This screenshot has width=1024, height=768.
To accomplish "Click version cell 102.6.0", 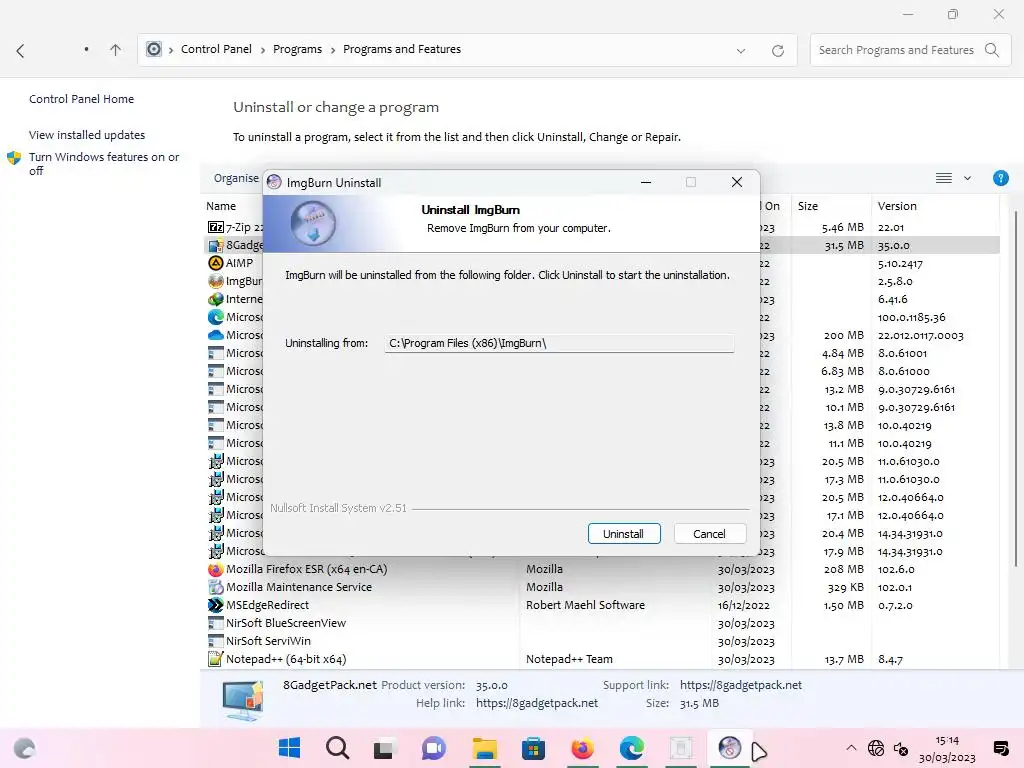I will (x=896, y=569).
